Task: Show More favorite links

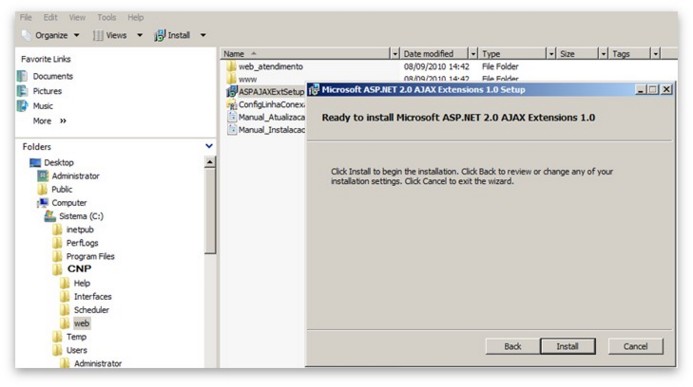Action: [x=50, y=121]
